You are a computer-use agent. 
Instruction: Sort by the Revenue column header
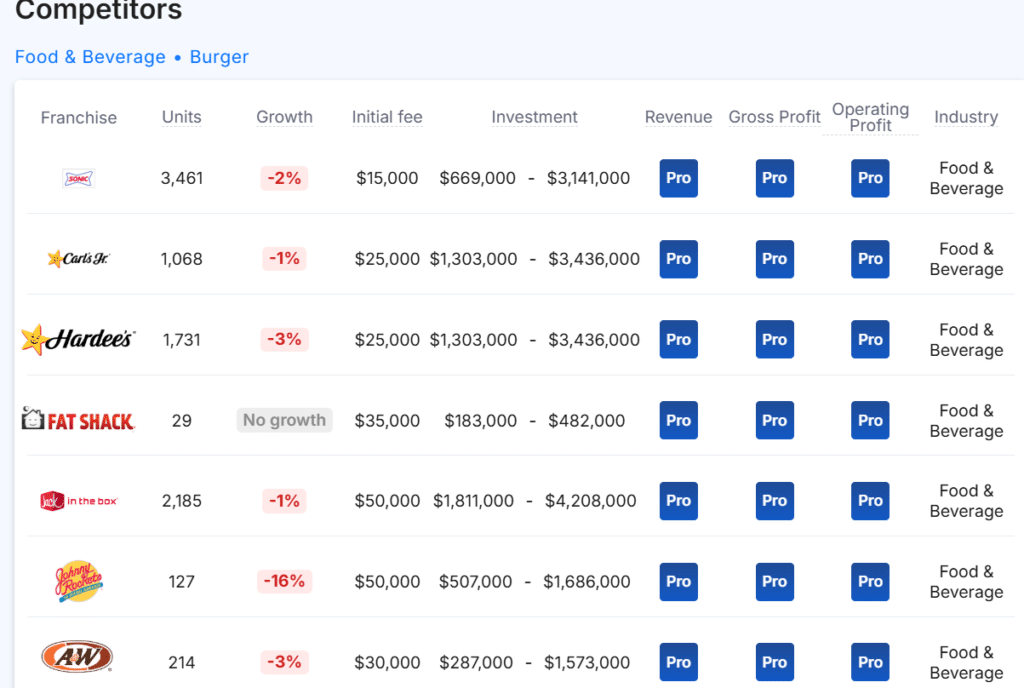679,117
